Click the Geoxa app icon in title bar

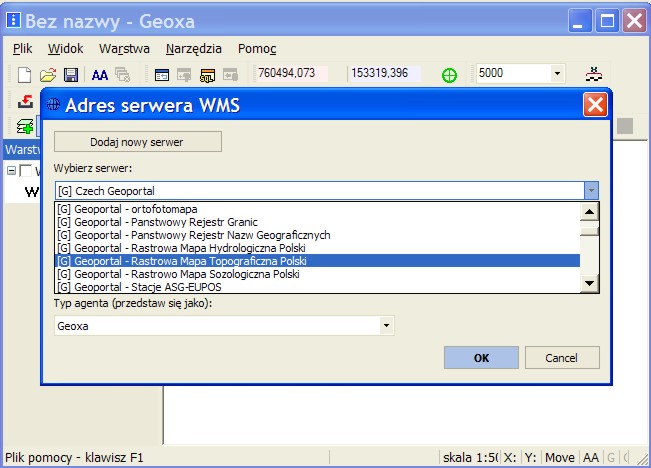coord(13,20)
